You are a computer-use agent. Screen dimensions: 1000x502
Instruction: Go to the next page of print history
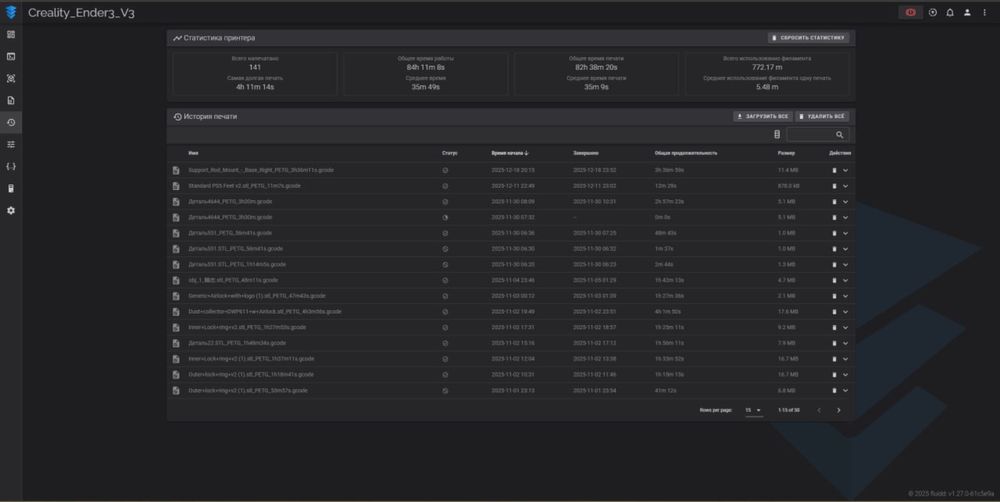pyautogui.click(x=839, y=410)
